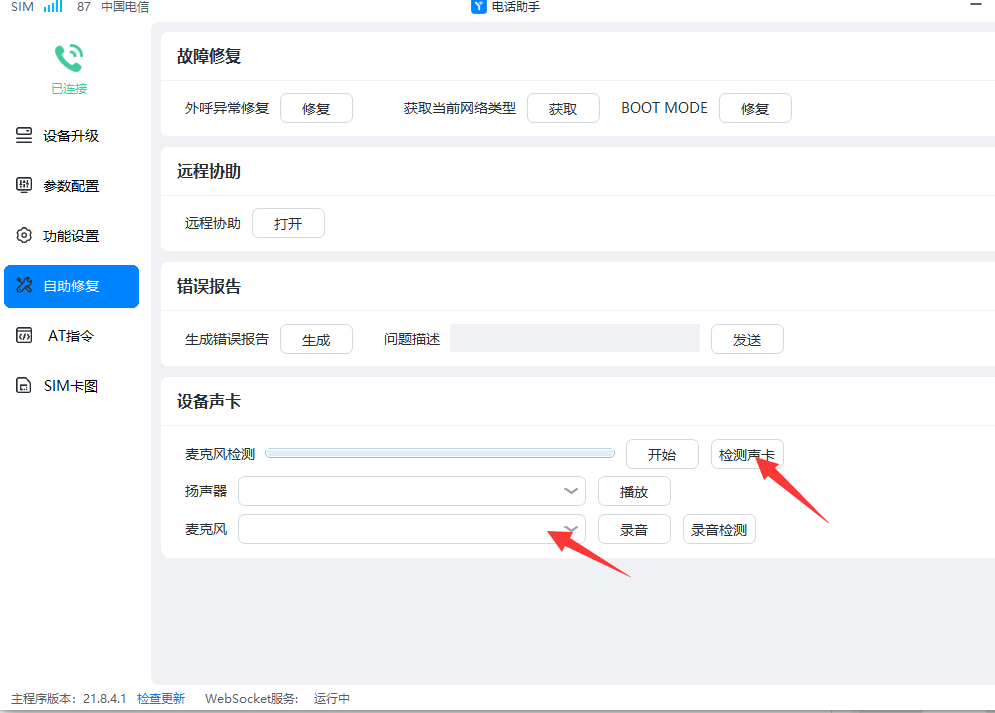Image resolution: width=995 pixels, height=713 pixels.
Task: Click the 麦克风检测 level bar
Action: pyautogui.click(x=440, y=453)
